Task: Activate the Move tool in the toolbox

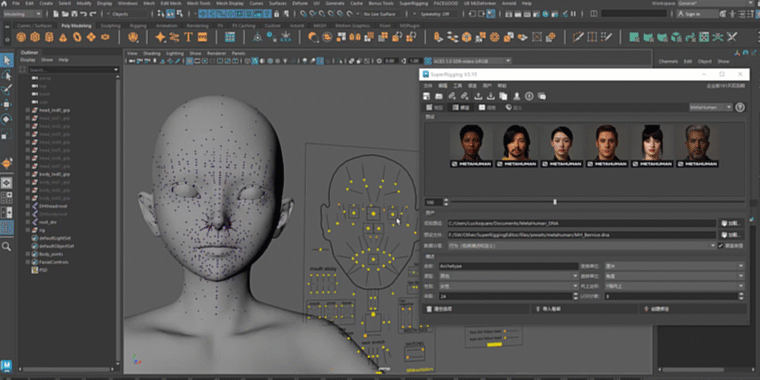Action: [7, 104]
